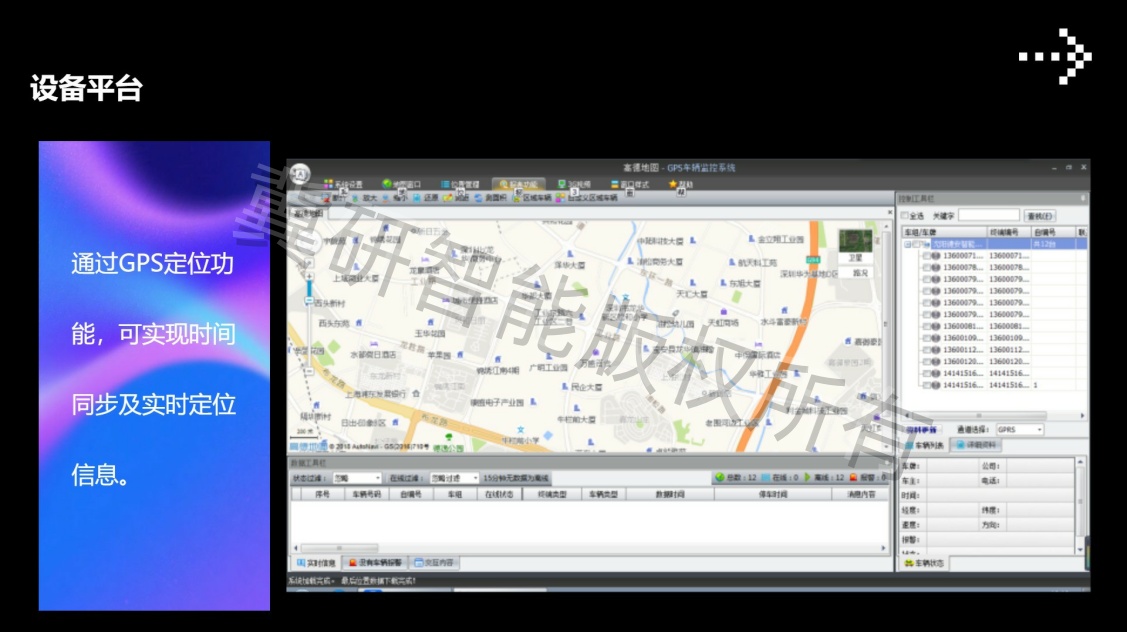Viewport: 1127px width, 632px height.
Task: Switch to the 实时信息 bottom tab
Action: click(x=316, y=563)
